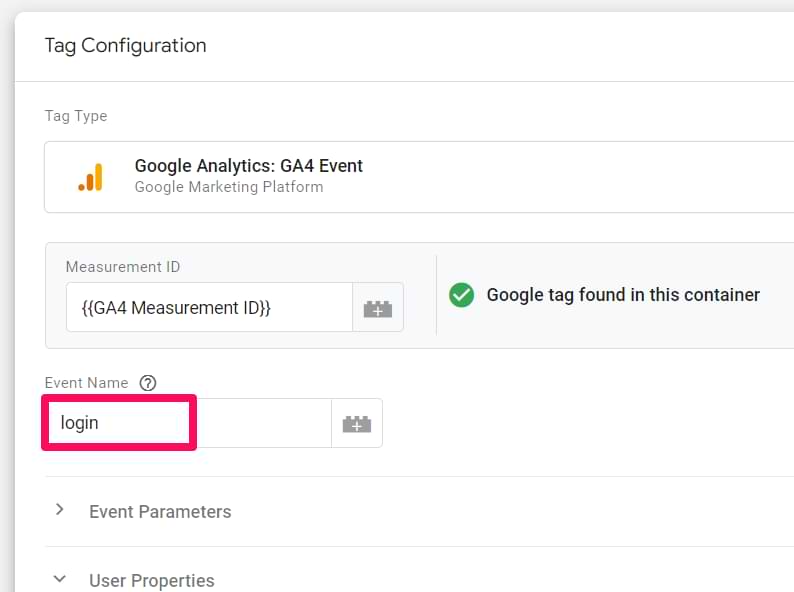Focus the Measurement ID input field
Screen dimensions: 794x592
209,307
